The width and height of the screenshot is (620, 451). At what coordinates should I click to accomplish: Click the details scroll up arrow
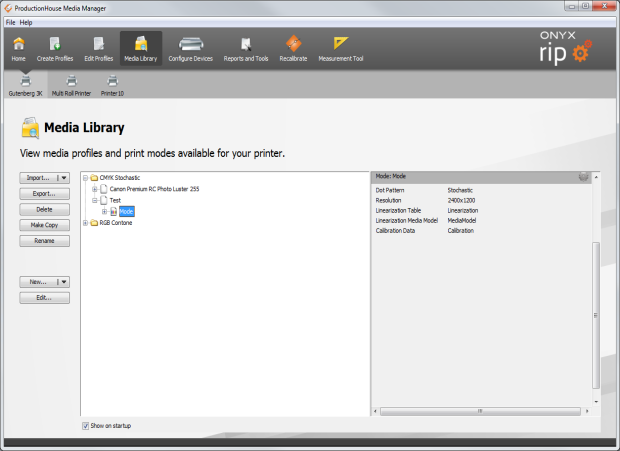point(596,177)
